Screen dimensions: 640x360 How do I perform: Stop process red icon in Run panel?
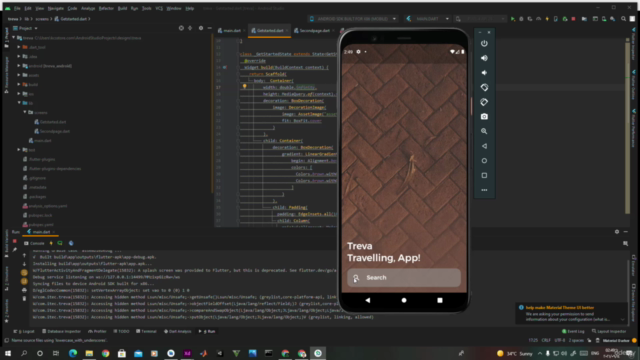click(x=15, y=241)
